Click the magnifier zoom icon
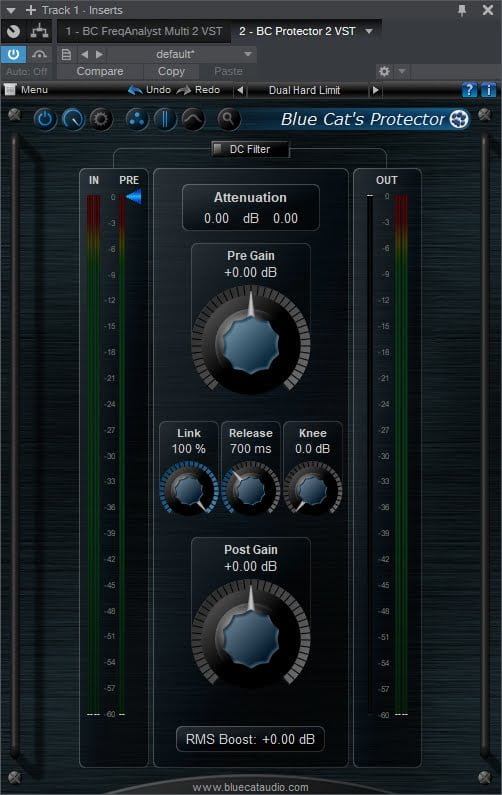The image size is (502, 795). 228,120
